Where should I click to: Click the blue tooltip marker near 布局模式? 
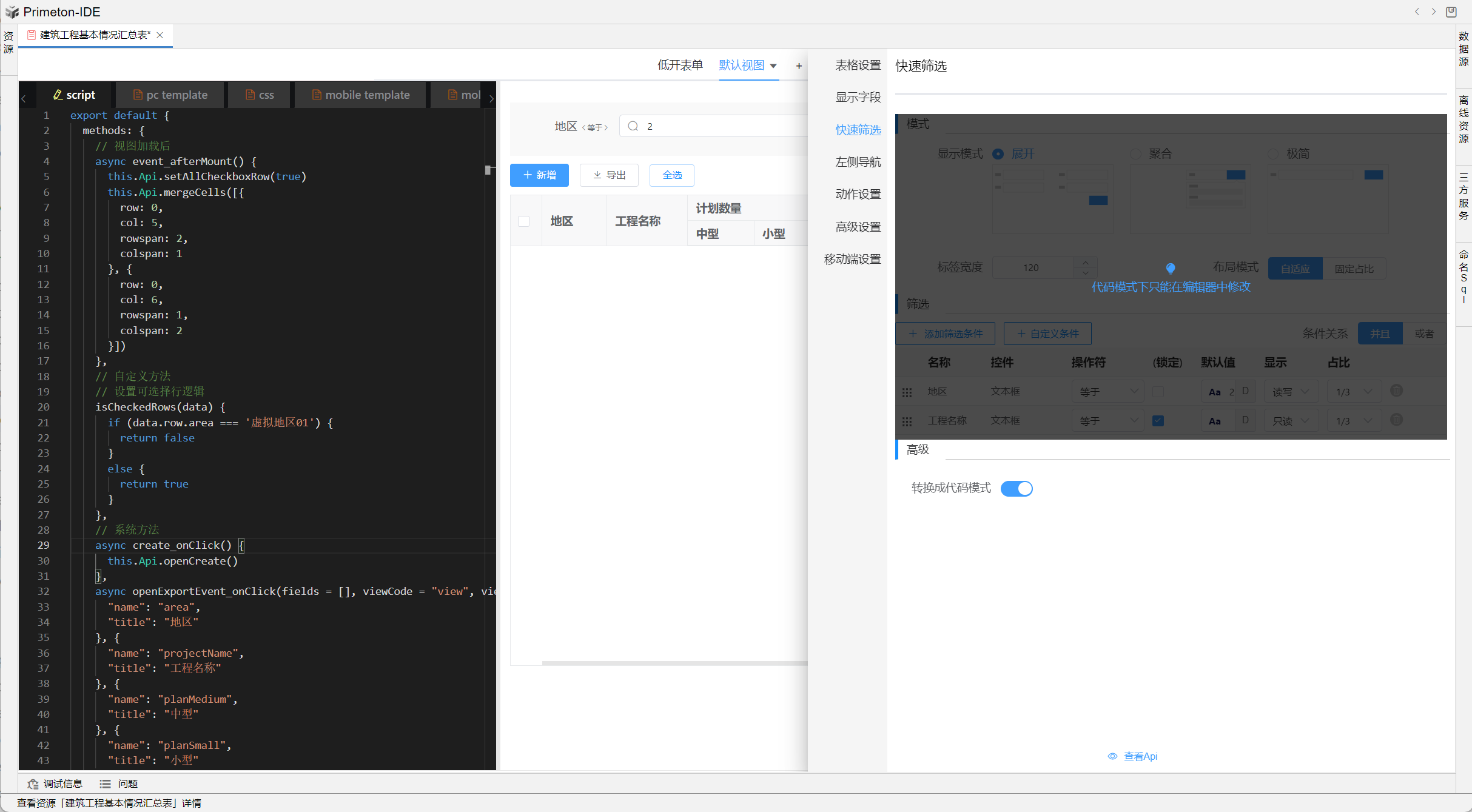point(1171,268)
